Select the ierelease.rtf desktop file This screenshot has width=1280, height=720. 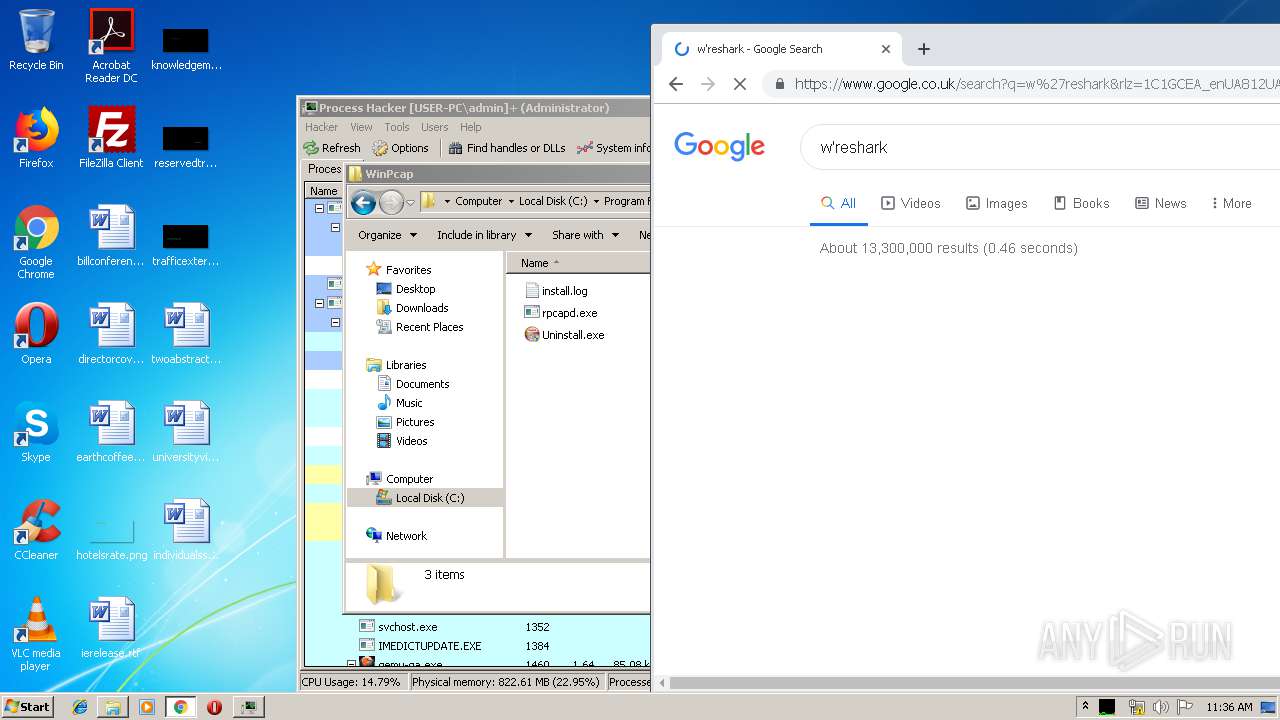tap(111, 628)
